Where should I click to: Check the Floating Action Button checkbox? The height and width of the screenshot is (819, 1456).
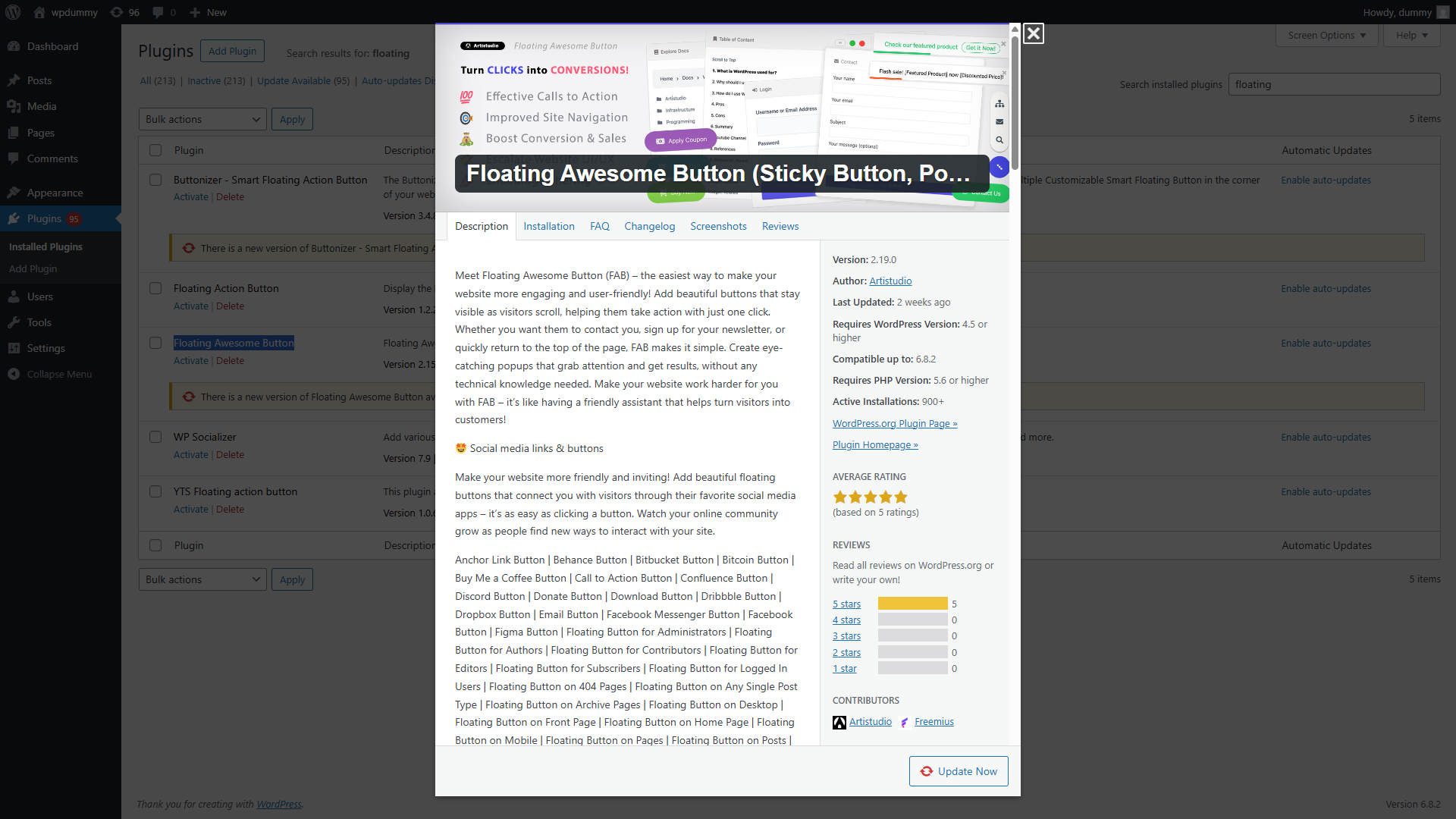[155, 288]
